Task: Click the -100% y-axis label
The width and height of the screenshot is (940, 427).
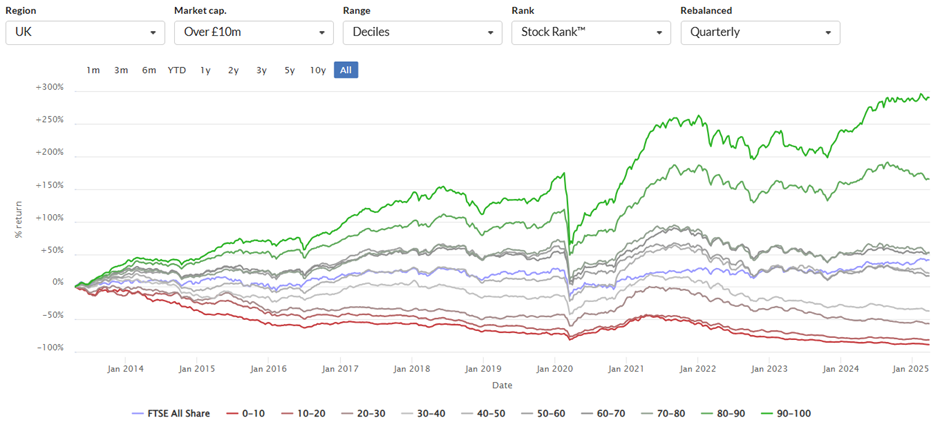Action: tap(52, 348)
